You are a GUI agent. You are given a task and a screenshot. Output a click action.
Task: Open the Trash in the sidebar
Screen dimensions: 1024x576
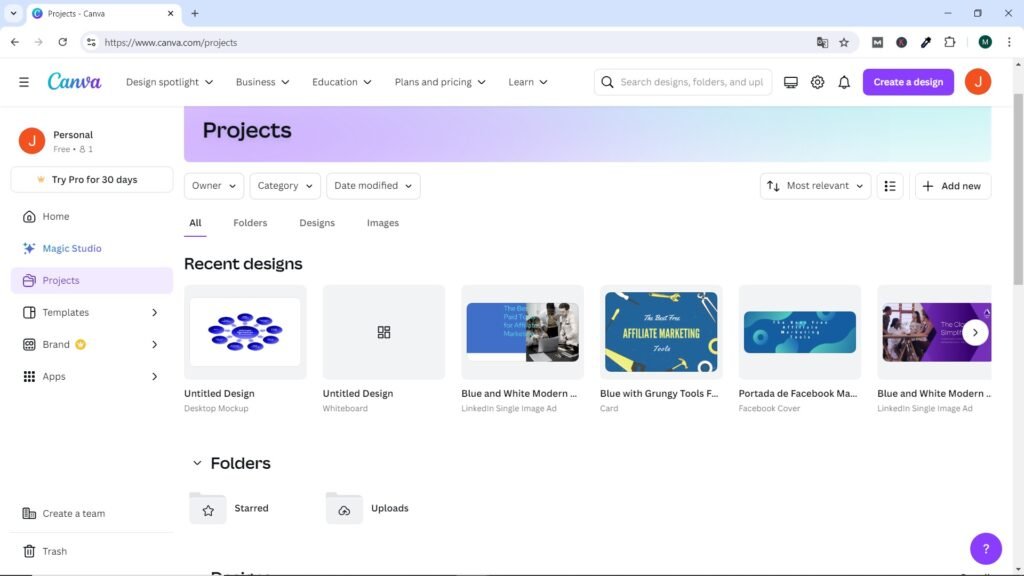[x=54, y=551]
